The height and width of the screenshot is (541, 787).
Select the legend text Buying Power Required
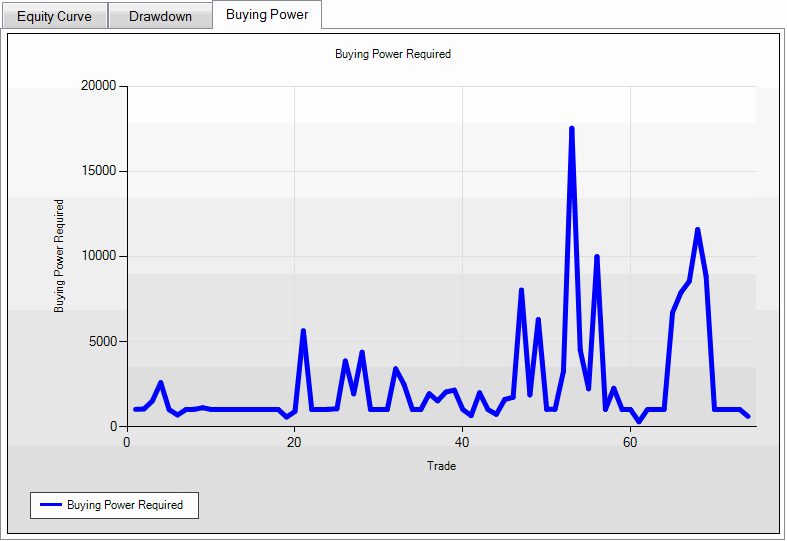(x=125, y=505)
